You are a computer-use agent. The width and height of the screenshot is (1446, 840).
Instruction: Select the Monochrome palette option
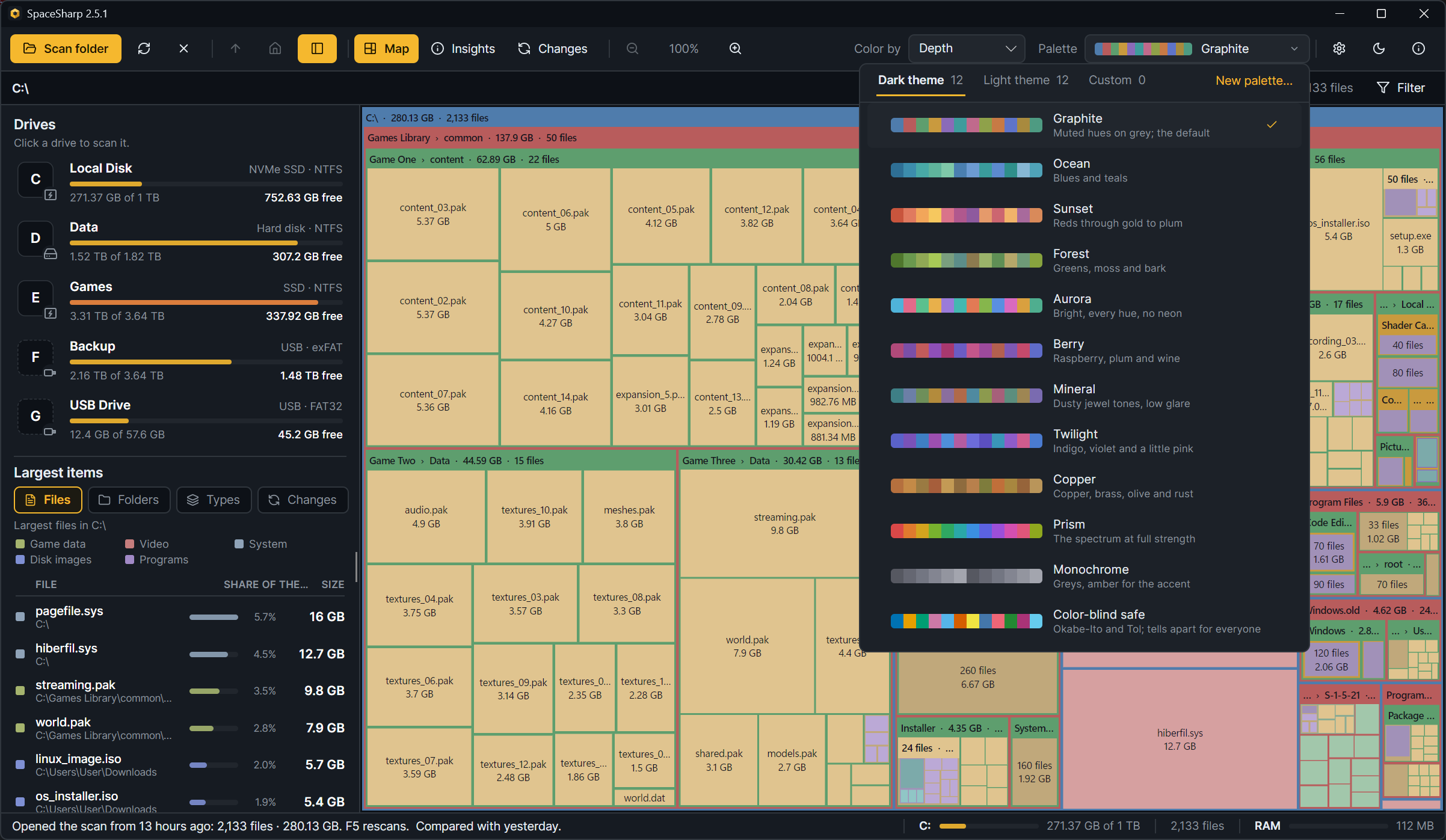(1084, 576)
